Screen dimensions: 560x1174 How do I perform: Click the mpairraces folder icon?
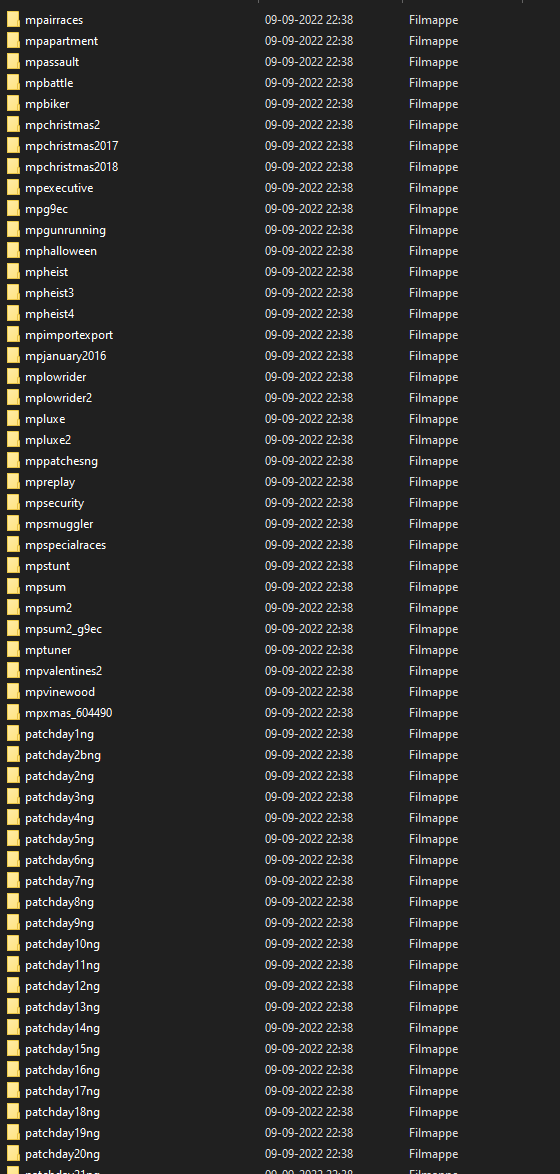coord(13,20)
